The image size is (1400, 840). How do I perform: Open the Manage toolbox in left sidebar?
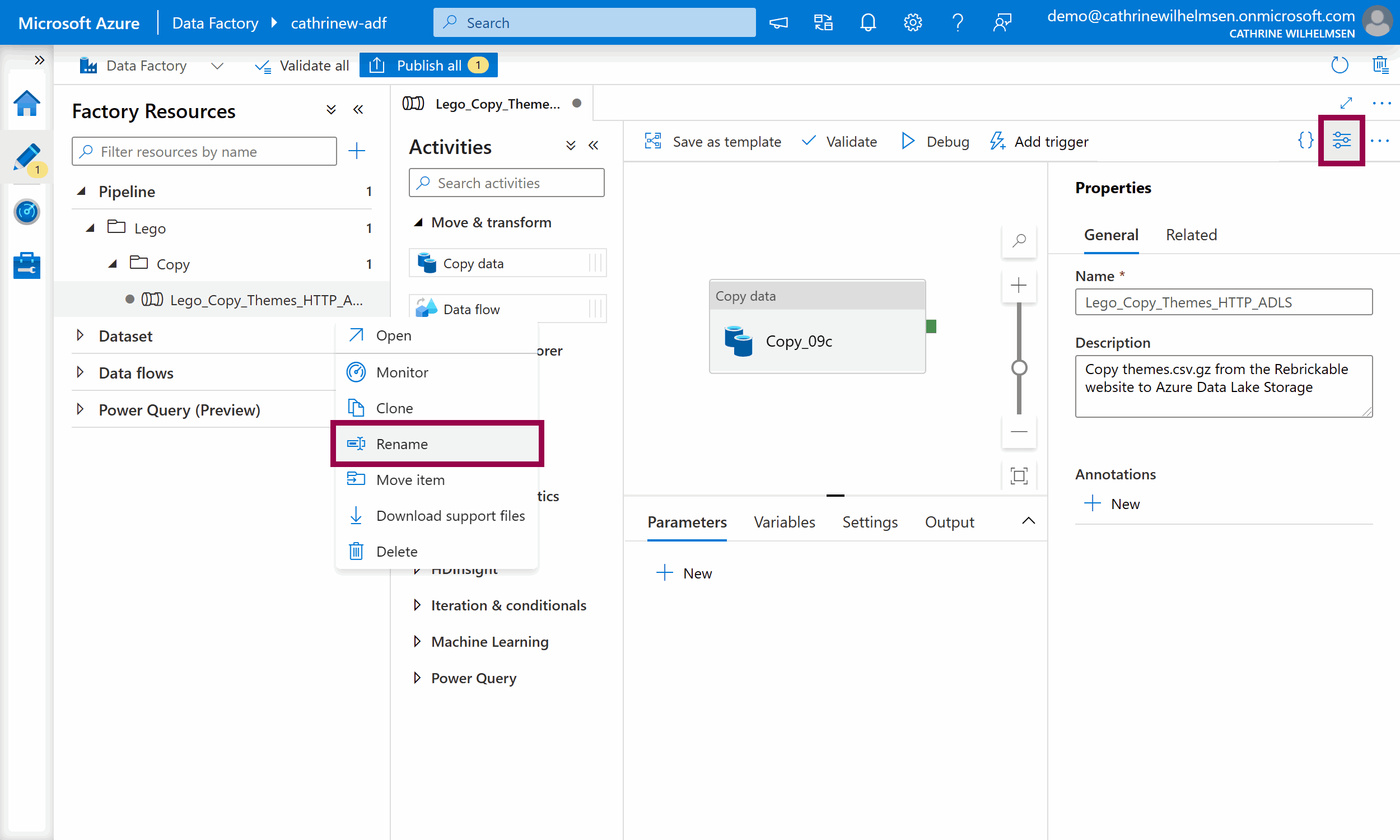coord(26,265)
